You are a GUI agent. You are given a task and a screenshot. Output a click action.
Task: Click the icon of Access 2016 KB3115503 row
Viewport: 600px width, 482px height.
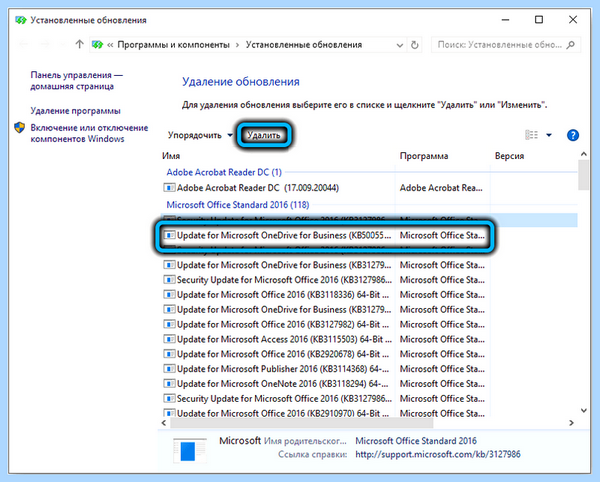169,339
